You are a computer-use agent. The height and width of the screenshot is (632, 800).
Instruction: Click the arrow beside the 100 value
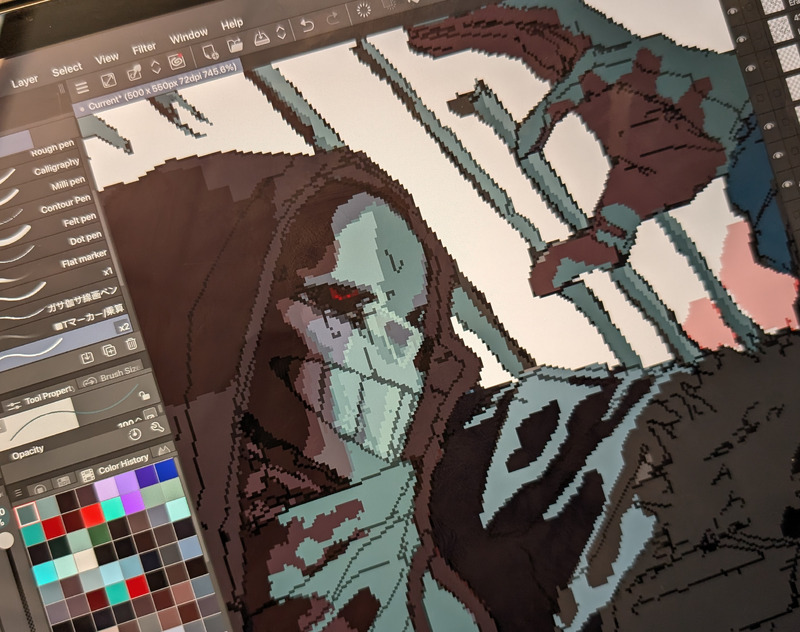coord(138,421)
